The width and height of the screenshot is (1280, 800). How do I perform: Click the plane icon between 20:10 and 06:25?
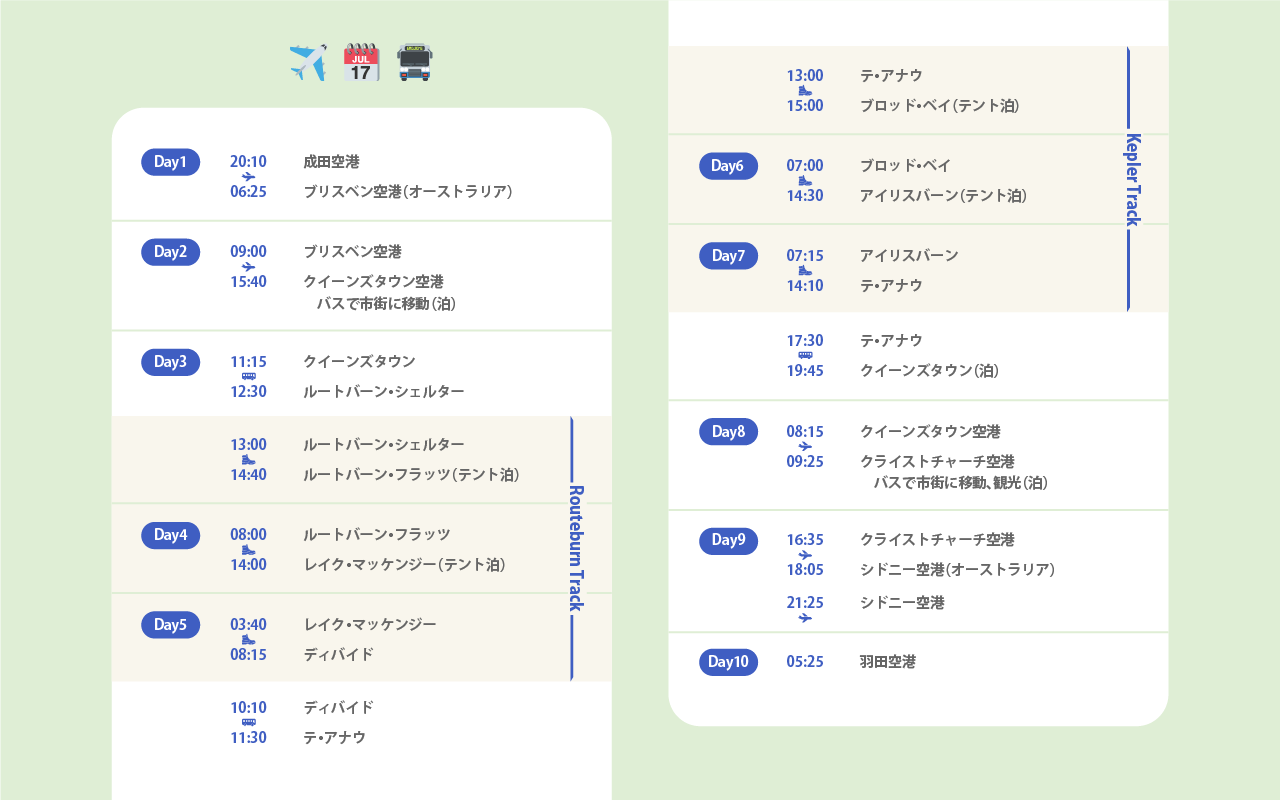coord(248,177)
